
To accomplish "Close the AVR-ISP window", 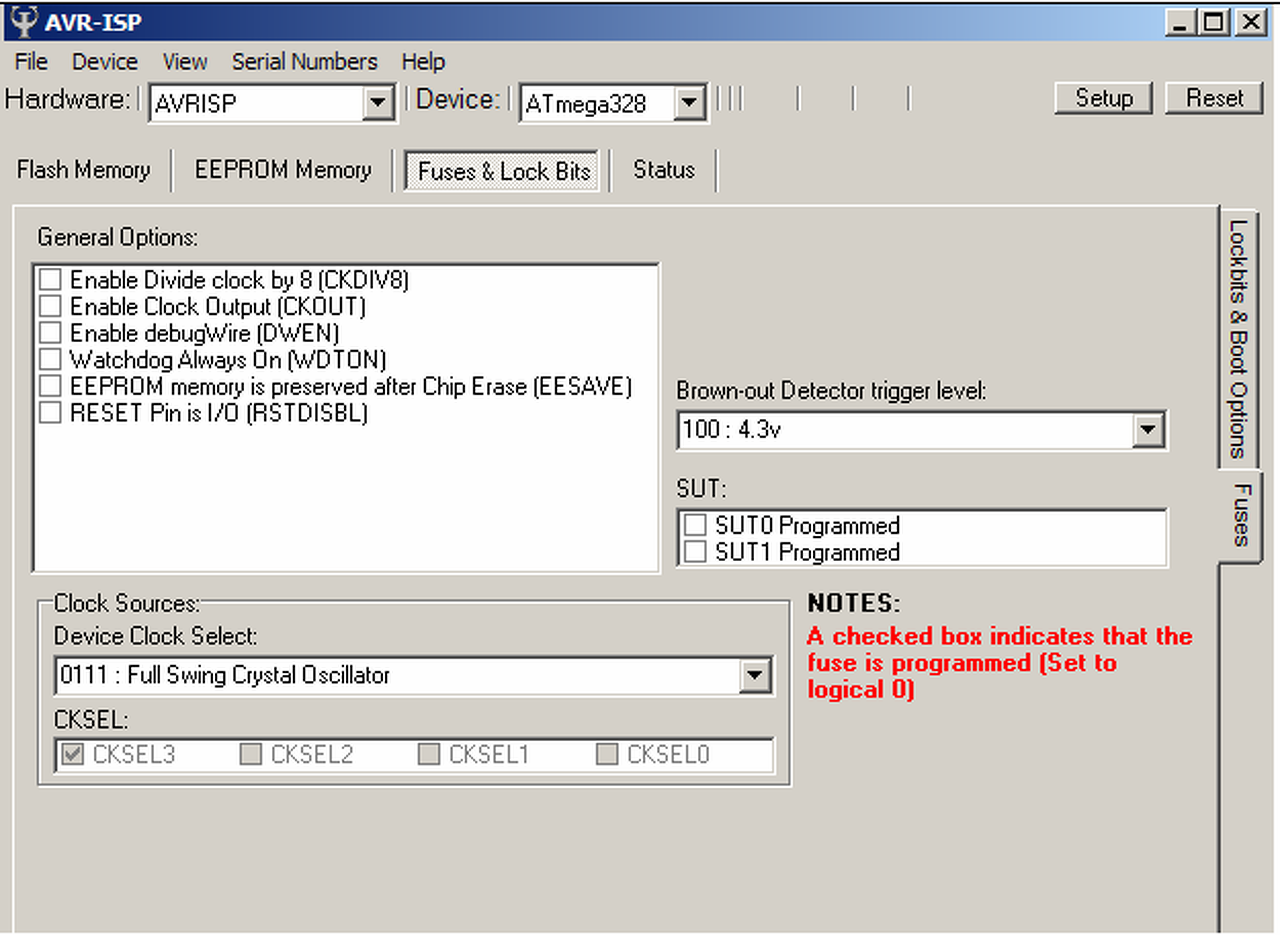I will 1250,21.
